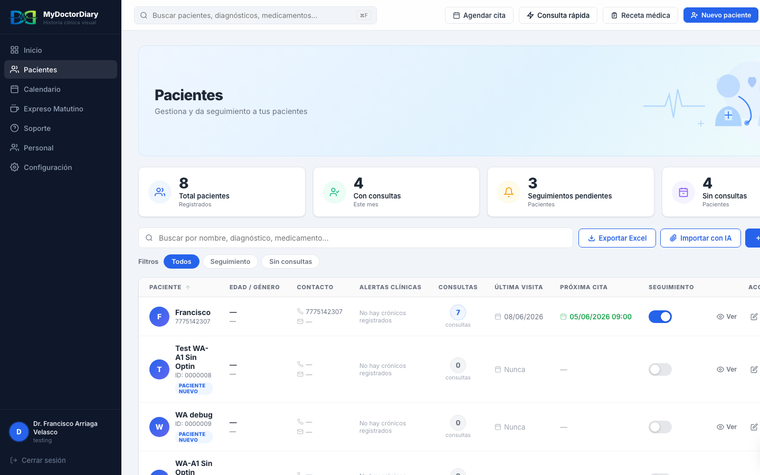Enable Seguimiento toggle for Test WA-A1 Sin Optin
Viewport: 760px width, 475px height.
click(660, 369)
